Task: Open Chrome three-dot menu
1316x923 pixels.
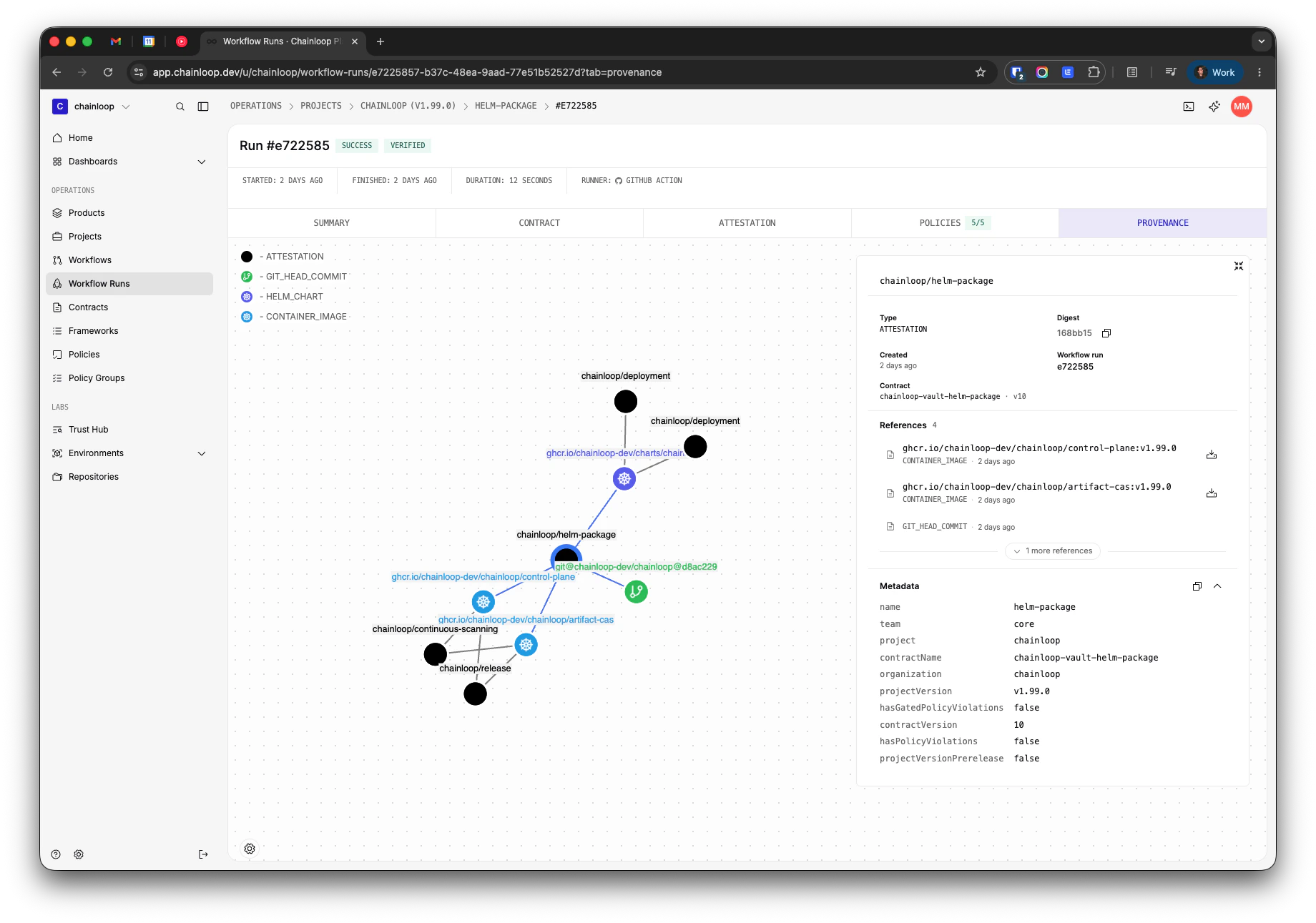Action: (x=1259, y=72)
